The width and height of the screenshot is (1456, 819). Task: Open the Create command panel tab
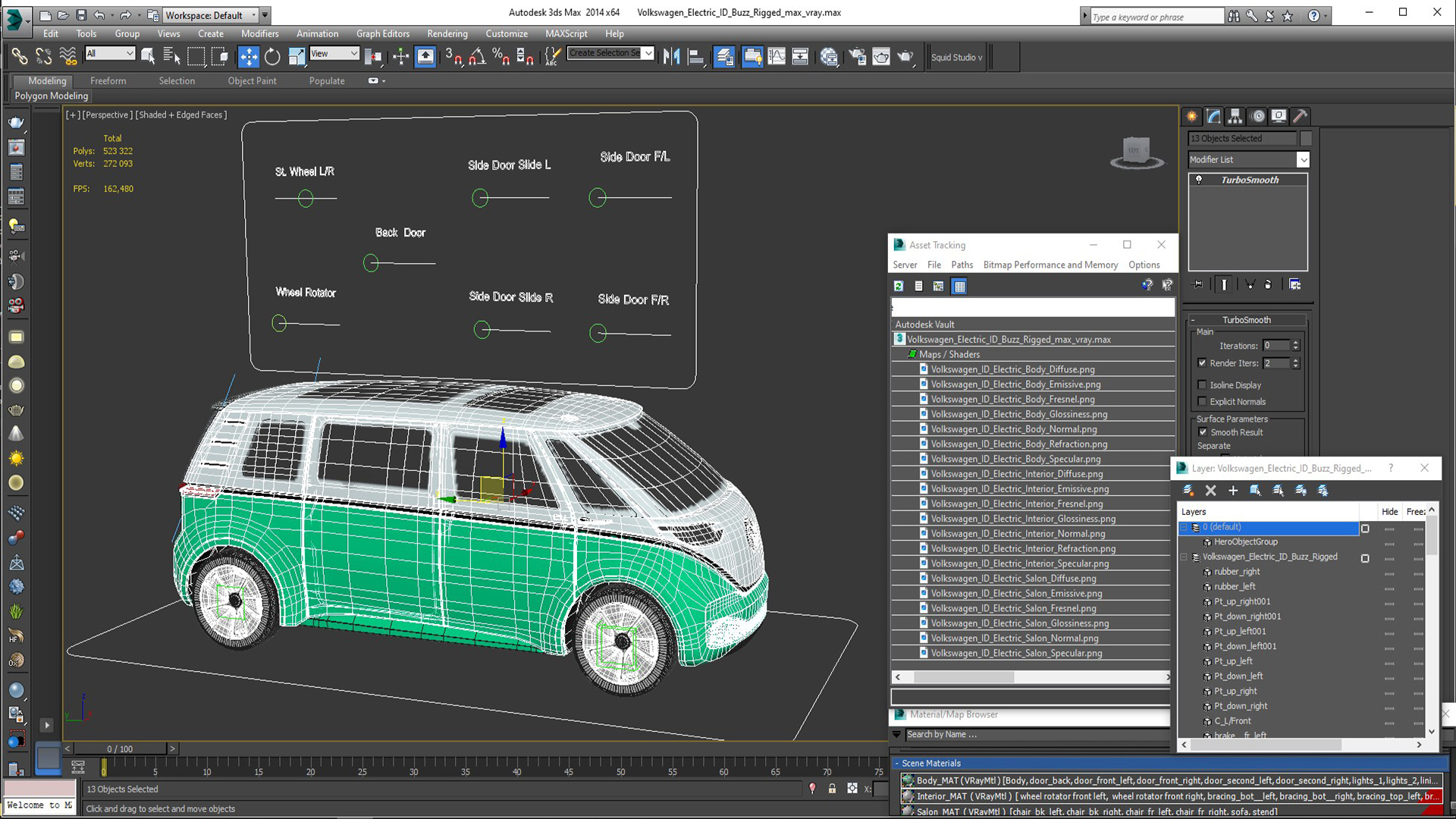pyautogui.click(x=1192, y=116)
